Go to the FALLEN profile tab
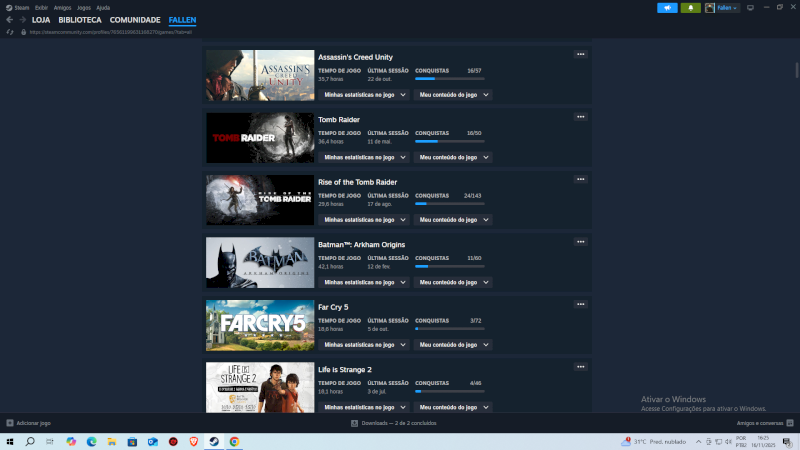Screen dimensions: 800x450 coord(182,20)
